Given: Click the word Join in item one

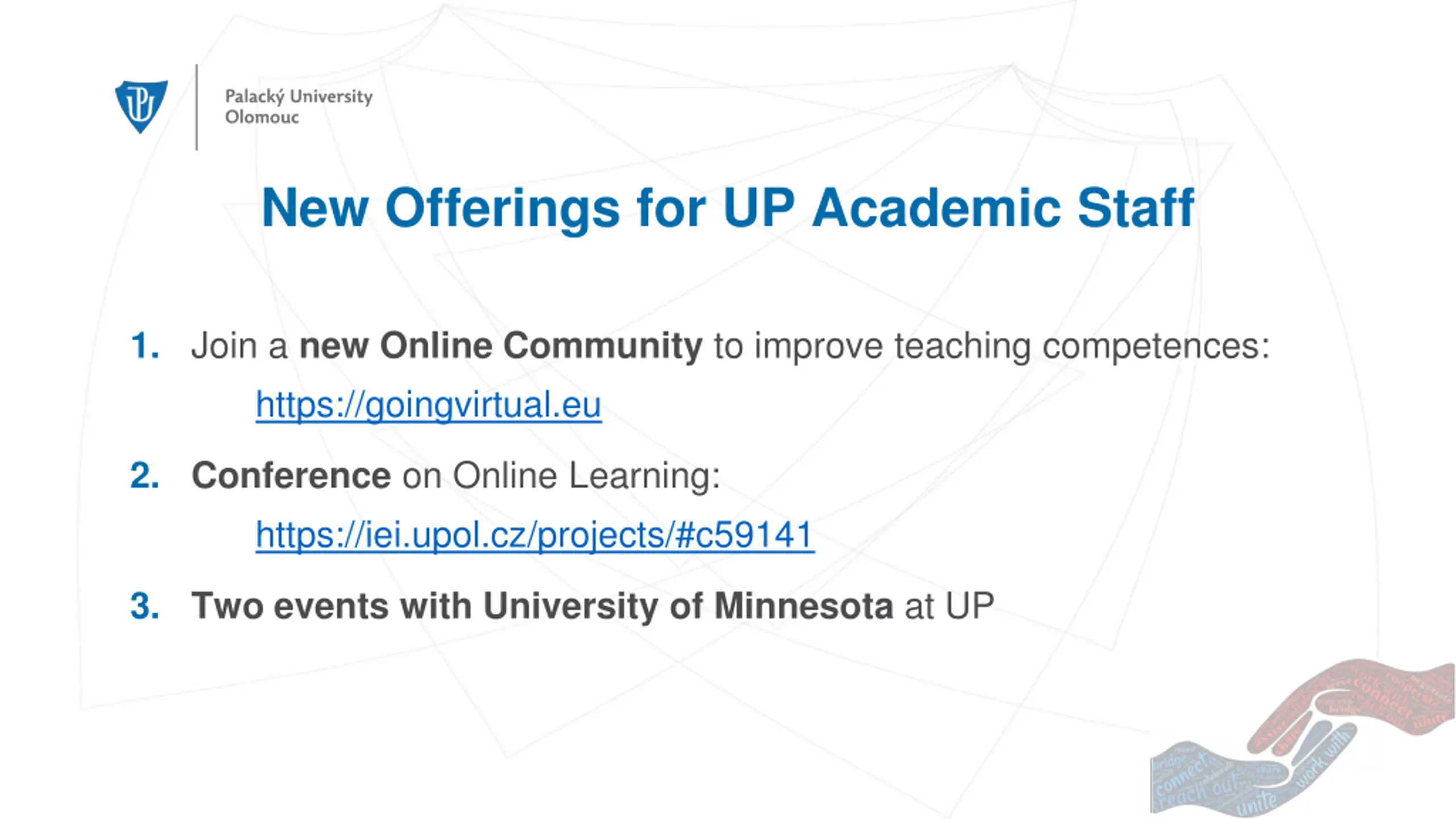Looking at the screenshot, I should click(224, 346).
